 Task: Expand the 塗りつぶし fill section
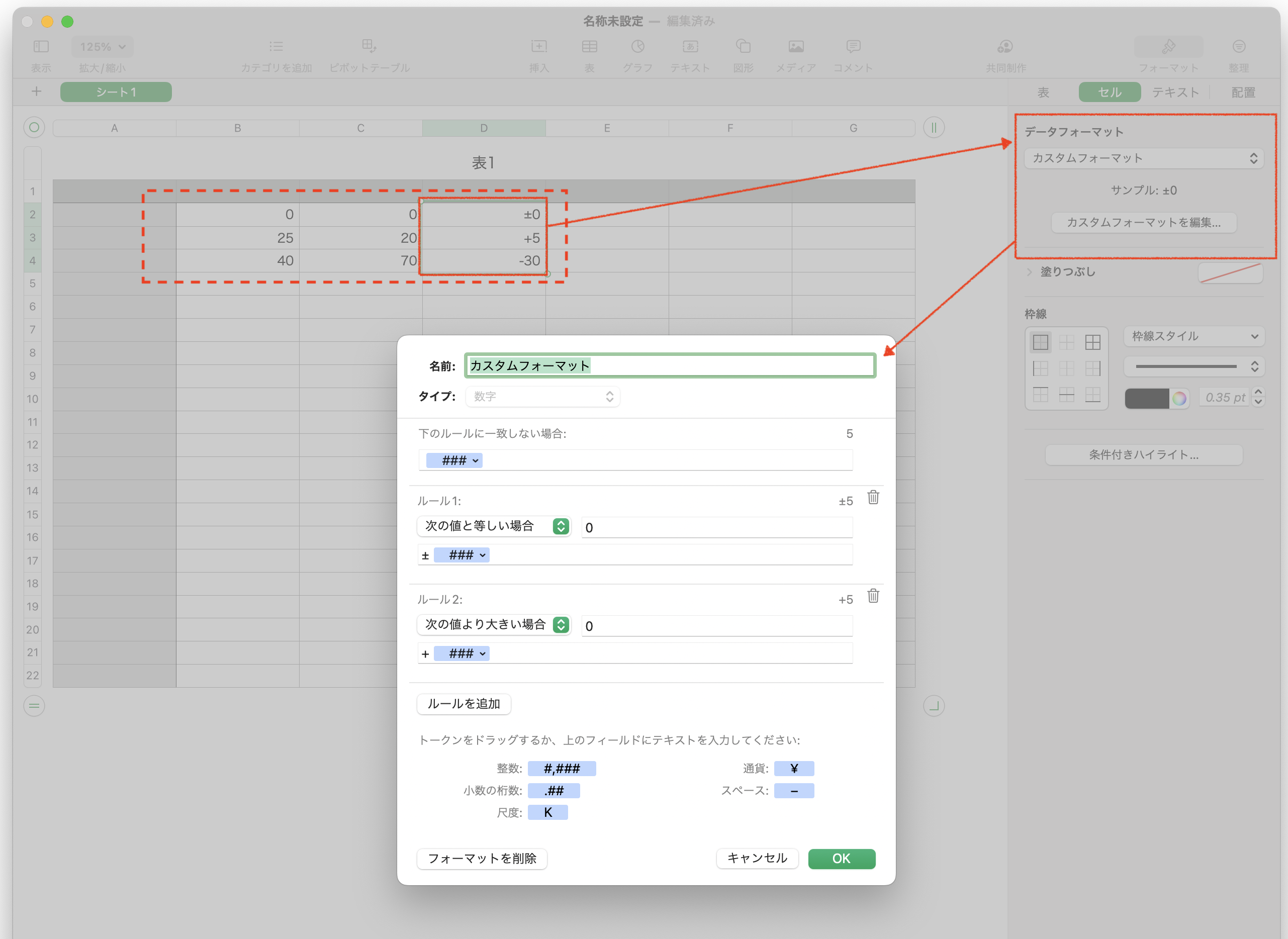[1030, 272]
